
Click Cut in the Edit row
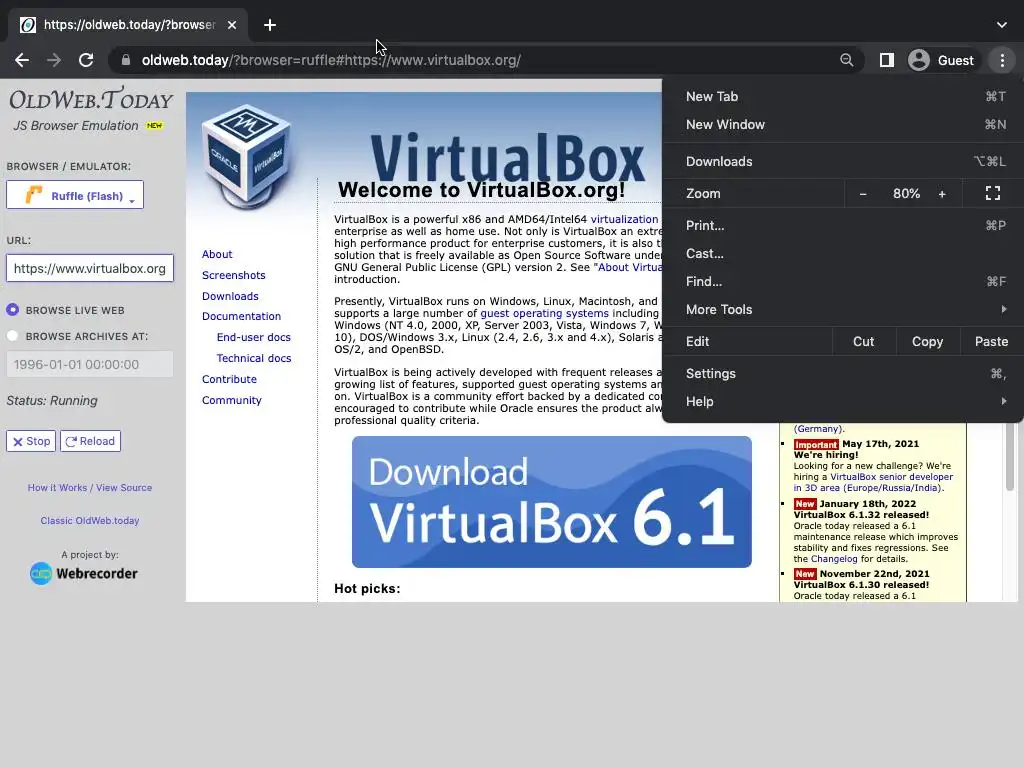pyautogui.click(x=863, y=342)
